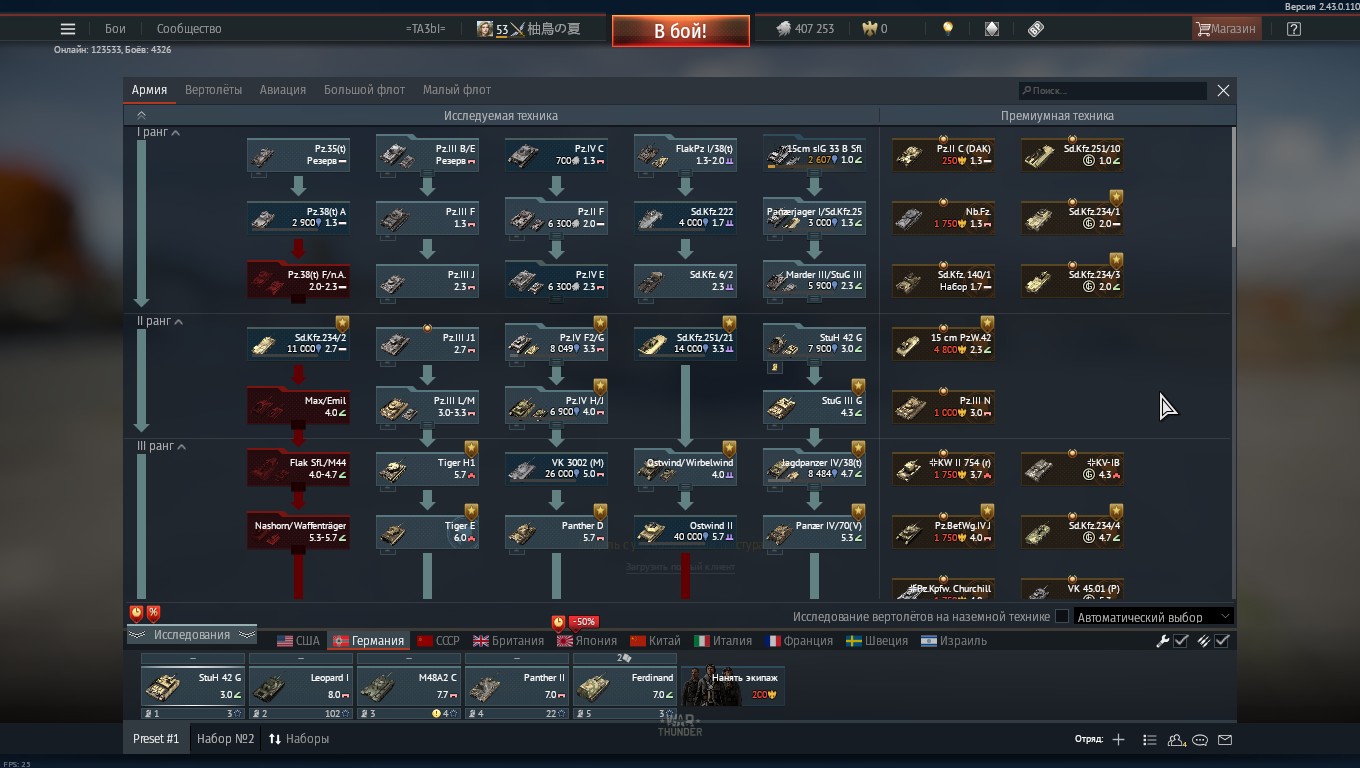Screen dimensions: 1360x768
Task: Toggle the auto-repair checkbox beside wrench
Action: click(x=1181, y=641)
